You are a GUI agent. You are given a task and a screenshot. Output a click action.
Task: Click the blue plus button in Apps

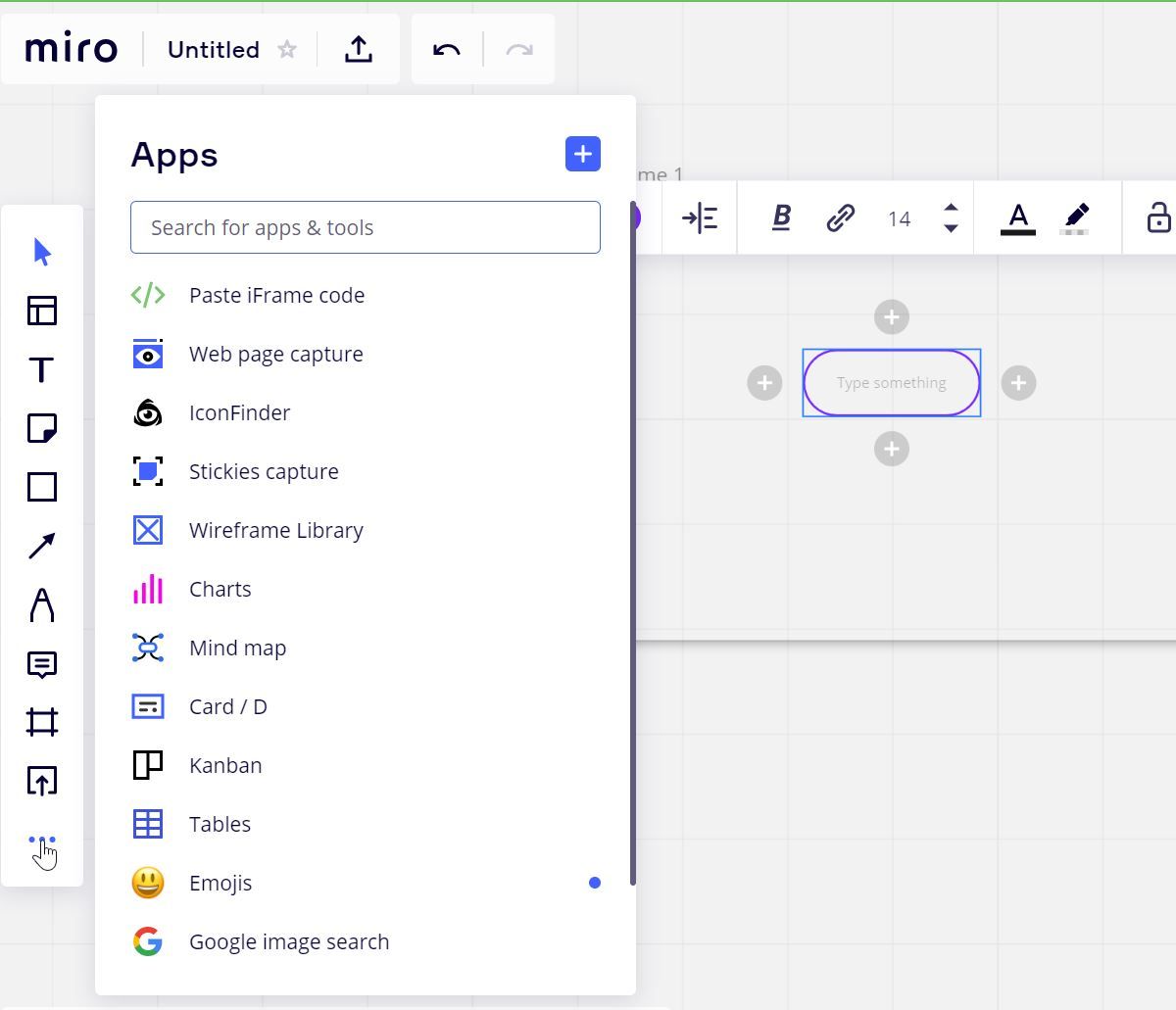583,154
